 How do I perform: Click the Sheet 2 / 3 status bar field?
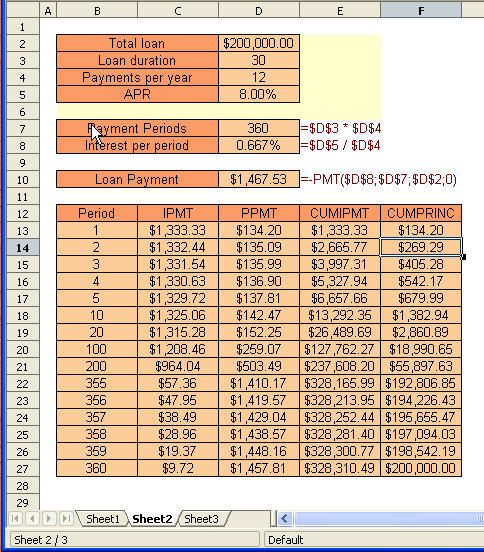tap(134, 540)
